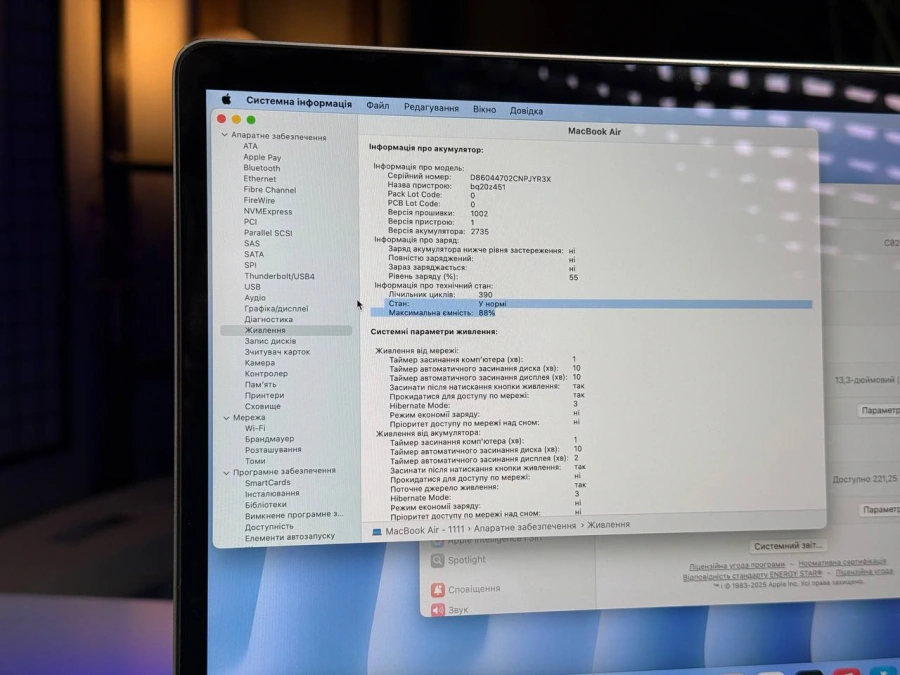The width and height of the screenshot is (900, 675).
Task: Select SPI in the sidebar
Action: click(250, 265)
